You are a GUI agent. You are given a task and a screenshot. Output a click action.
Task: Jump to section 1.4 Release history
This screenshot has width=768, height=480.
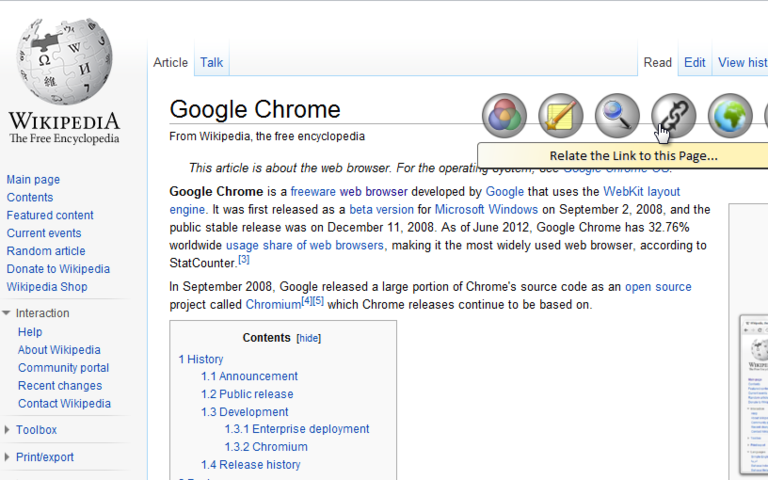pyautogui.click(x=250, y=464)
